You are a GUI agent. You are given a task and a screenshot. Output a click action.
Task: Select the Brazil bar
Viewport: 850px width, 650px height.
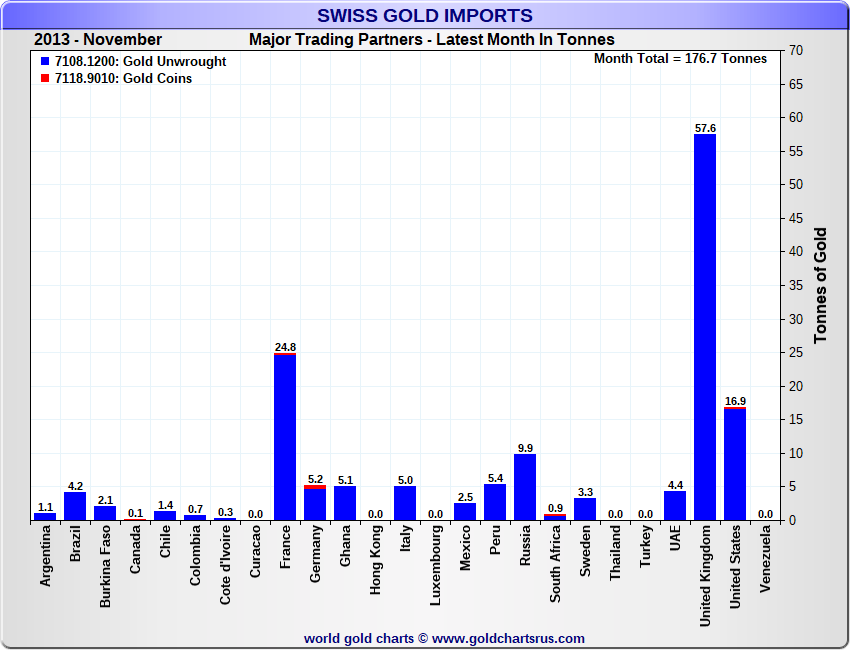click(75, 506)
